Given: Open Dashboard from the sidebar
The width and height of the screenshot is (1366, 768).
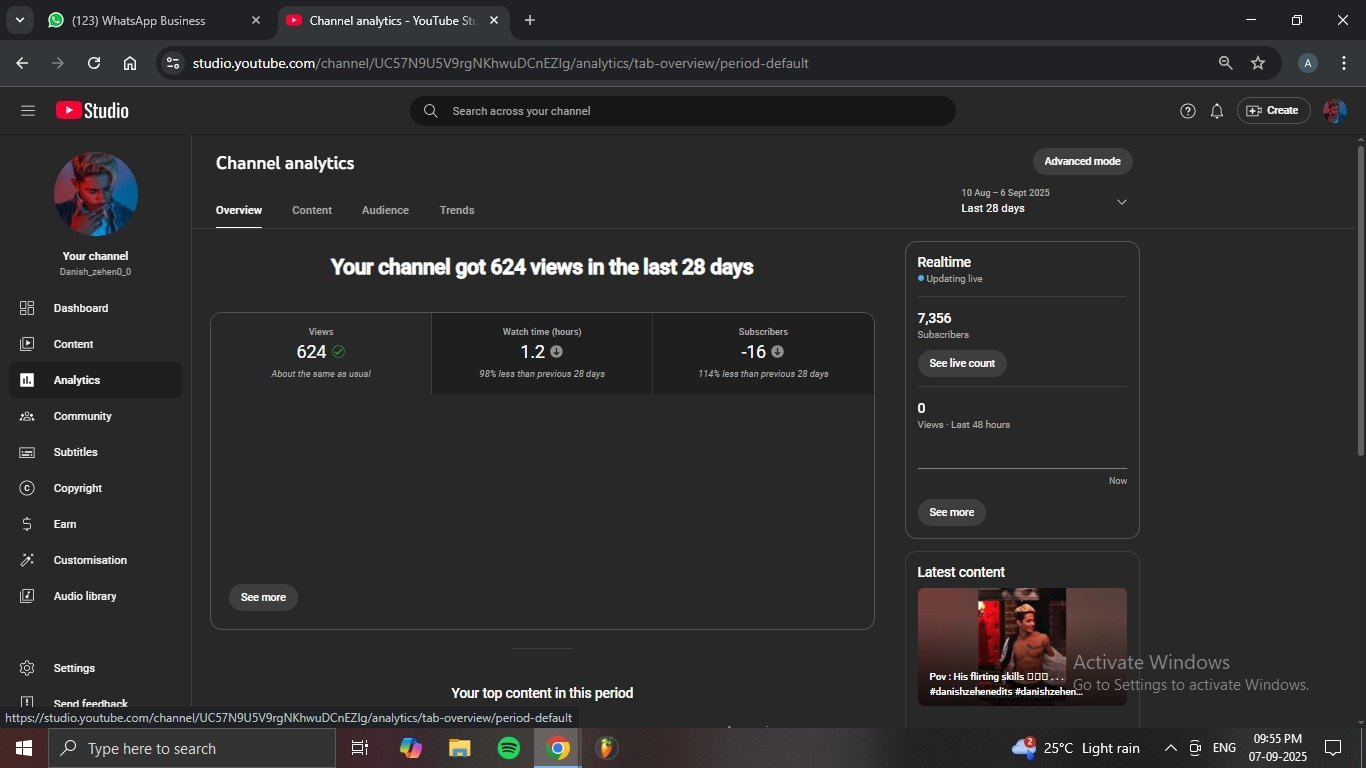Looking at the screenshot, I should click(80, 308).
